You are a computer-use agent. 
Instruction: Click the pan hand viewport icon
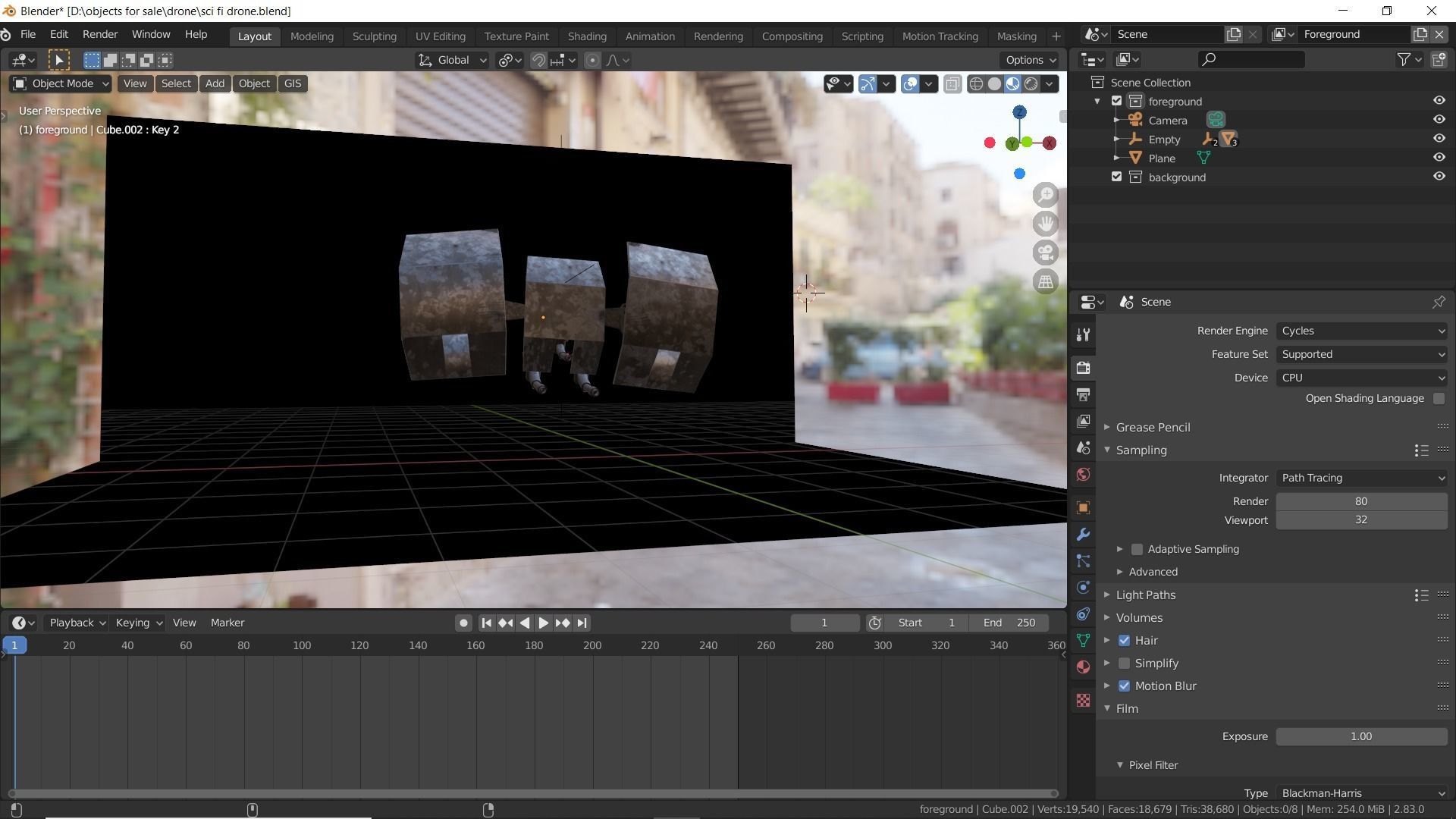pos(1046,224)
